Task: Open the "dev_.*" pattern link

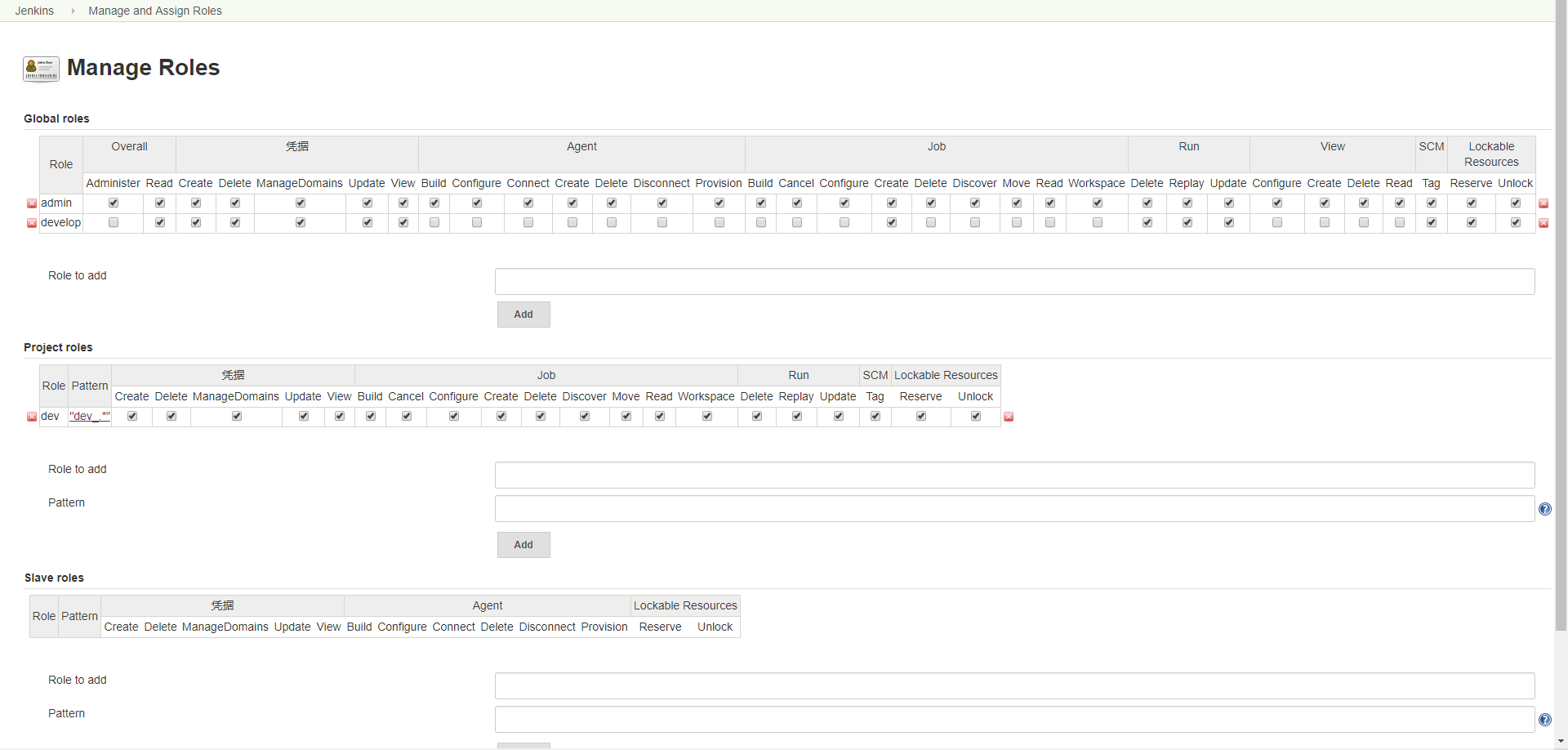Action: pyautogui.click(x=89, y=416)
